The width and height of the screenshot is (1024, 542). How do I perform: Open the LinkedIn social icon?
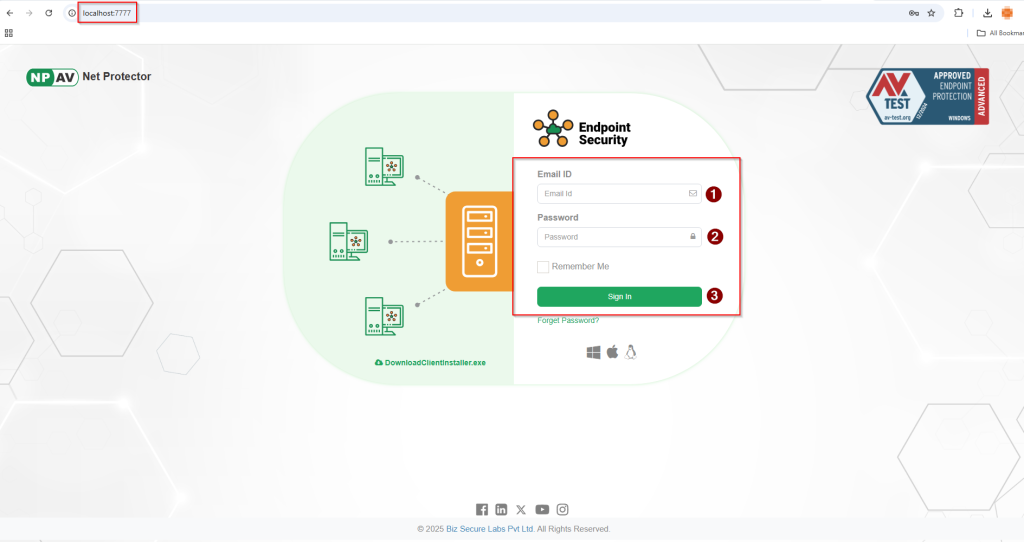tap(501, 509)
